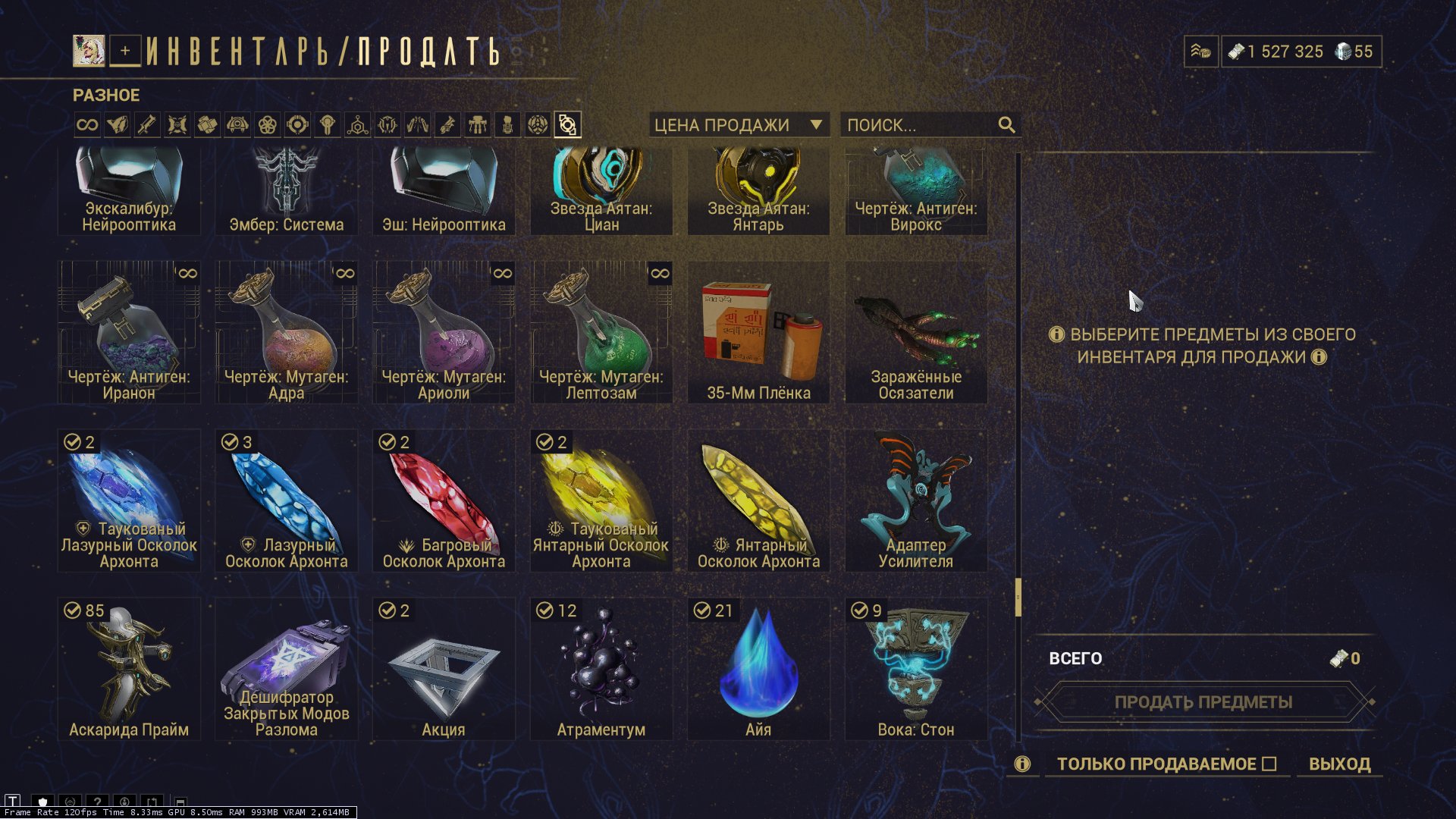Click the inventory list scrollbar handle
Screen dimensions: 1456x819
1018,597
